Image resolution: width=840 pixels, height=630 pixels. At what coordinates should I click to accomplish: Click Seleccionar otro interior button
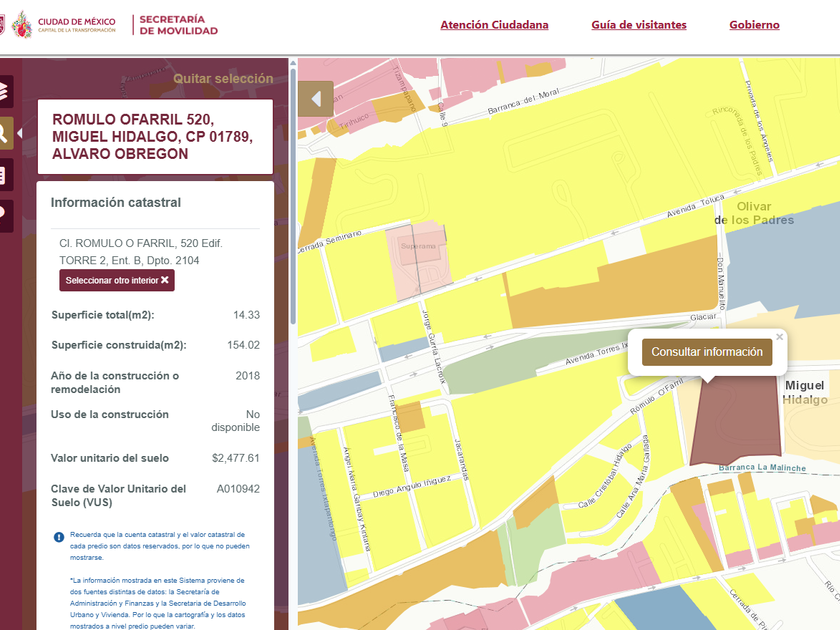click(x=116, y=280)
